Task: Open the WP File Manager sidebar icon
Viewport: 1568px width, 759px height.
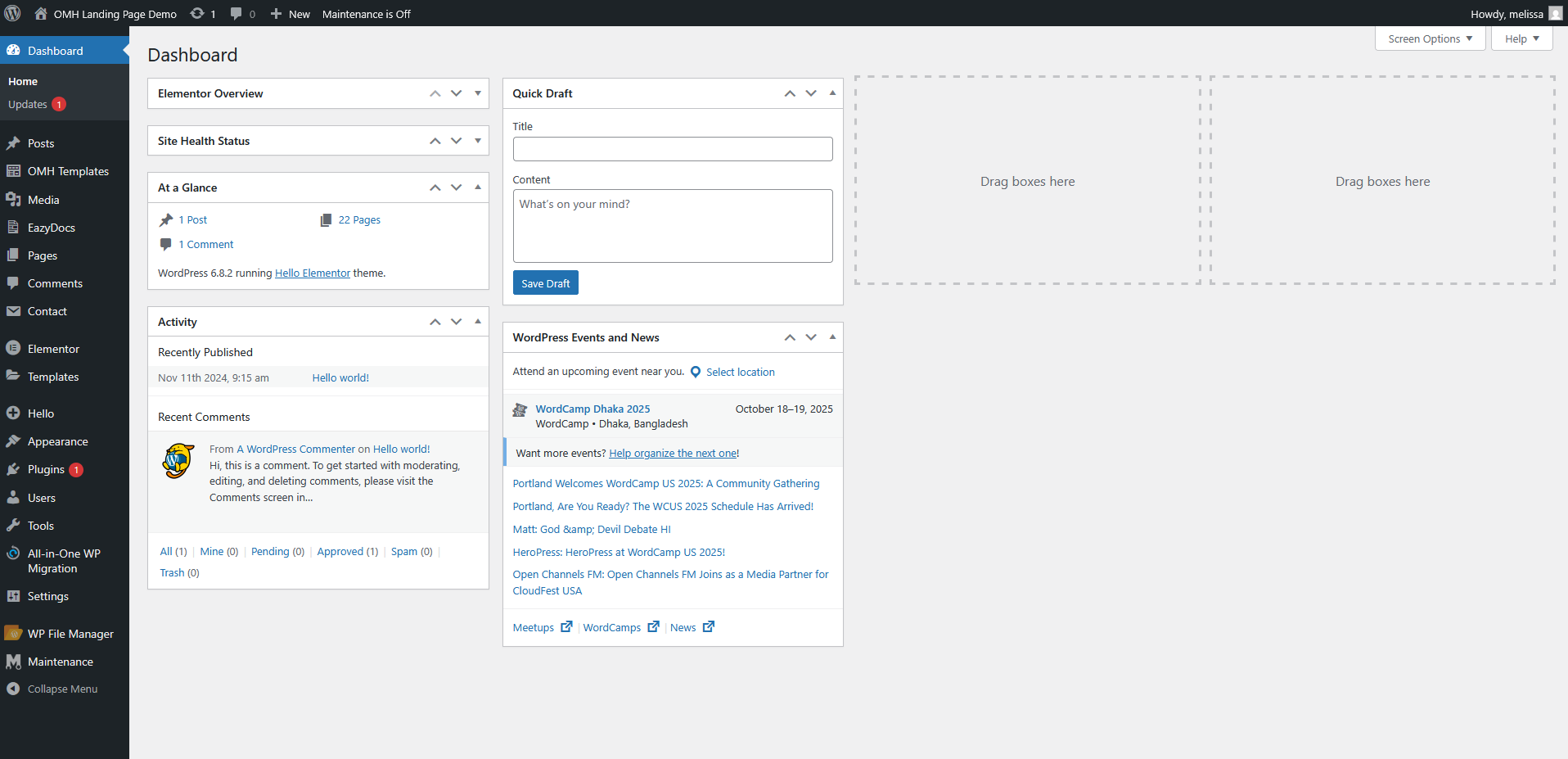Action: (x=13, y=634)
